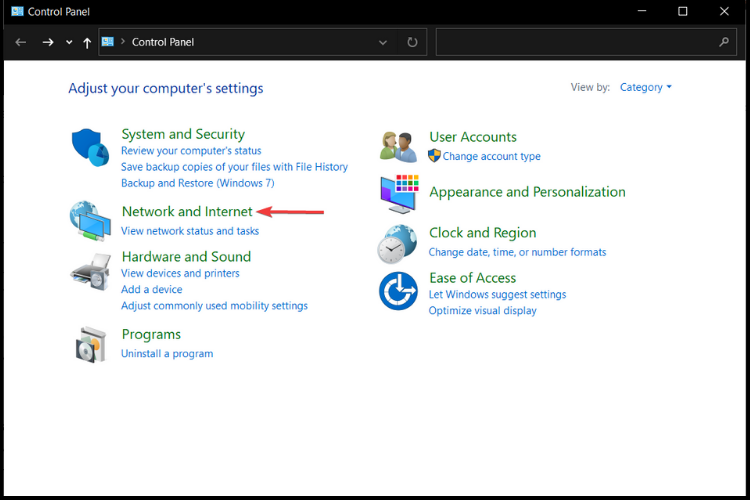Open the System and Security shield icon
Image resolution: width=750 pixels, height=500 pixels.
click(90, 147)
